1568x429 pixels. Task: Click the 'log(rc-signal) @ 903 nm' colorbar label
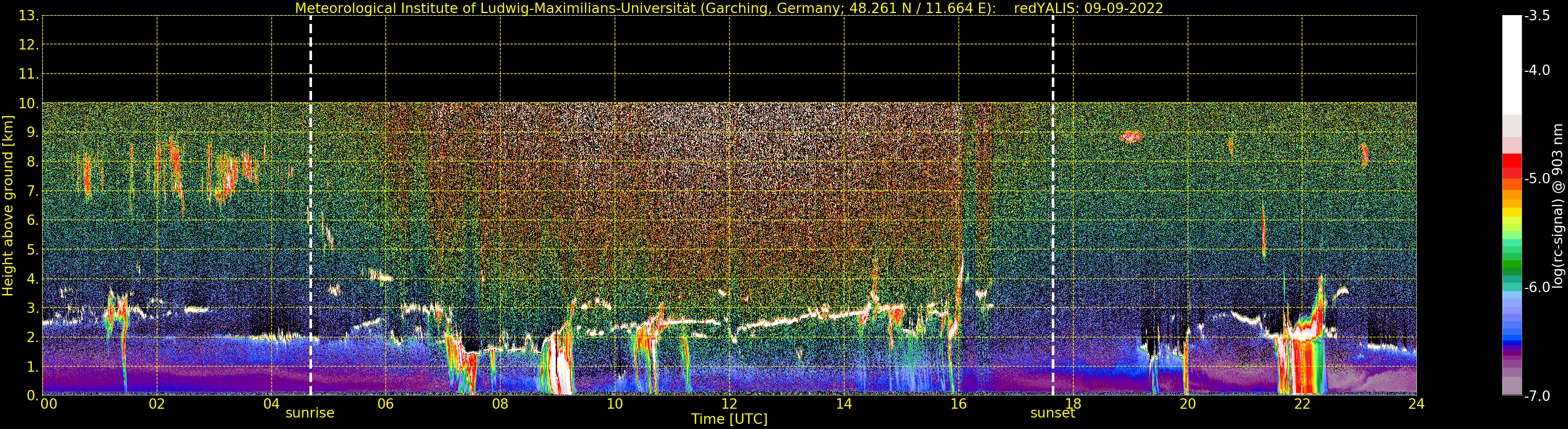coord(1558,206)
